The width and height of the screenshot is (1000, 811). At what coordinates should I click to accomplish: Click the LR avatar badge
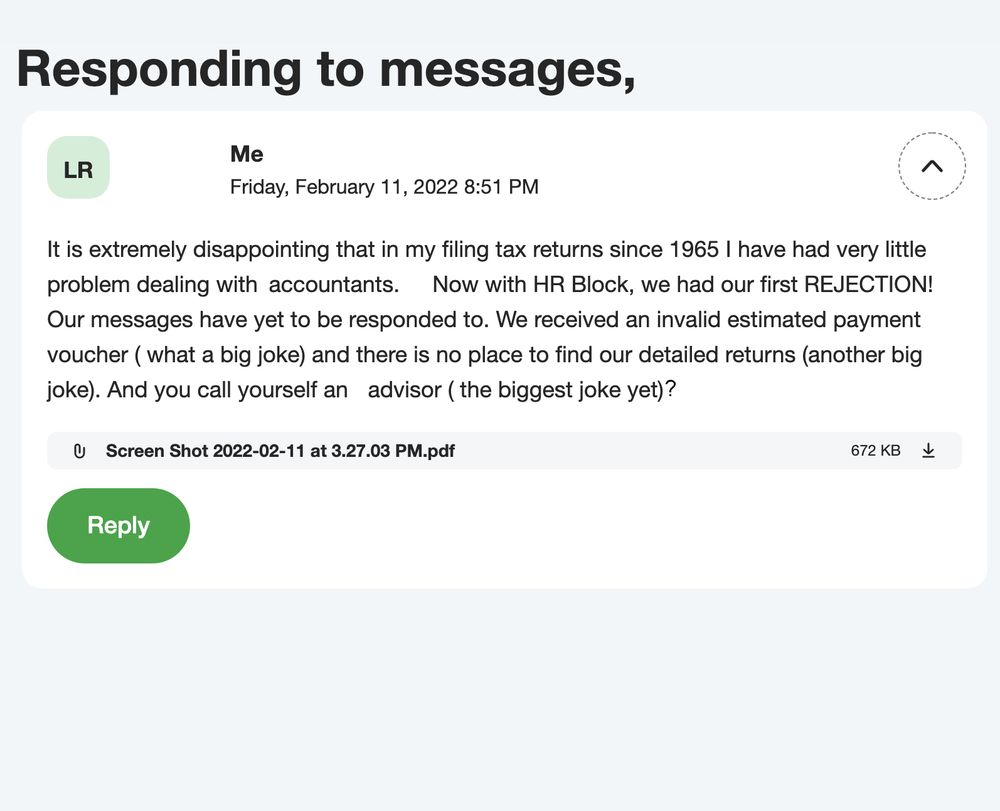click(x=78, y=168)
